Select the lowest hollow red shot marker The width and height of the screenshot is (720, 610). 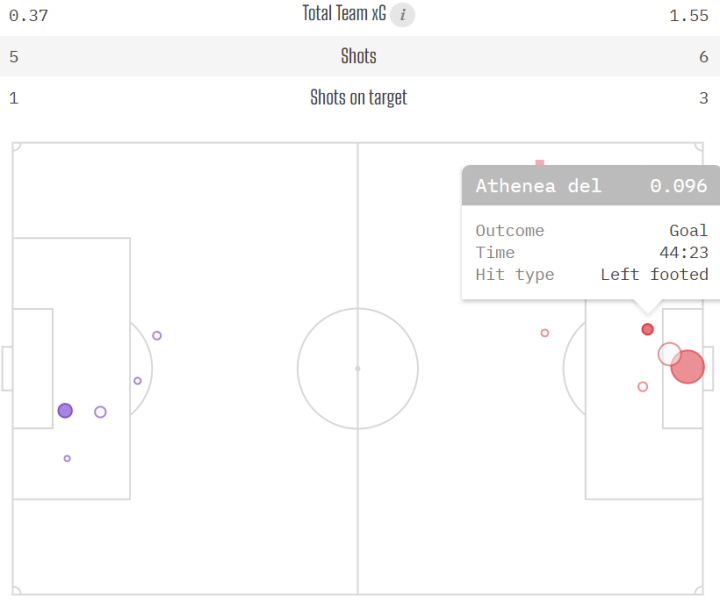click(x=643, y=387)
